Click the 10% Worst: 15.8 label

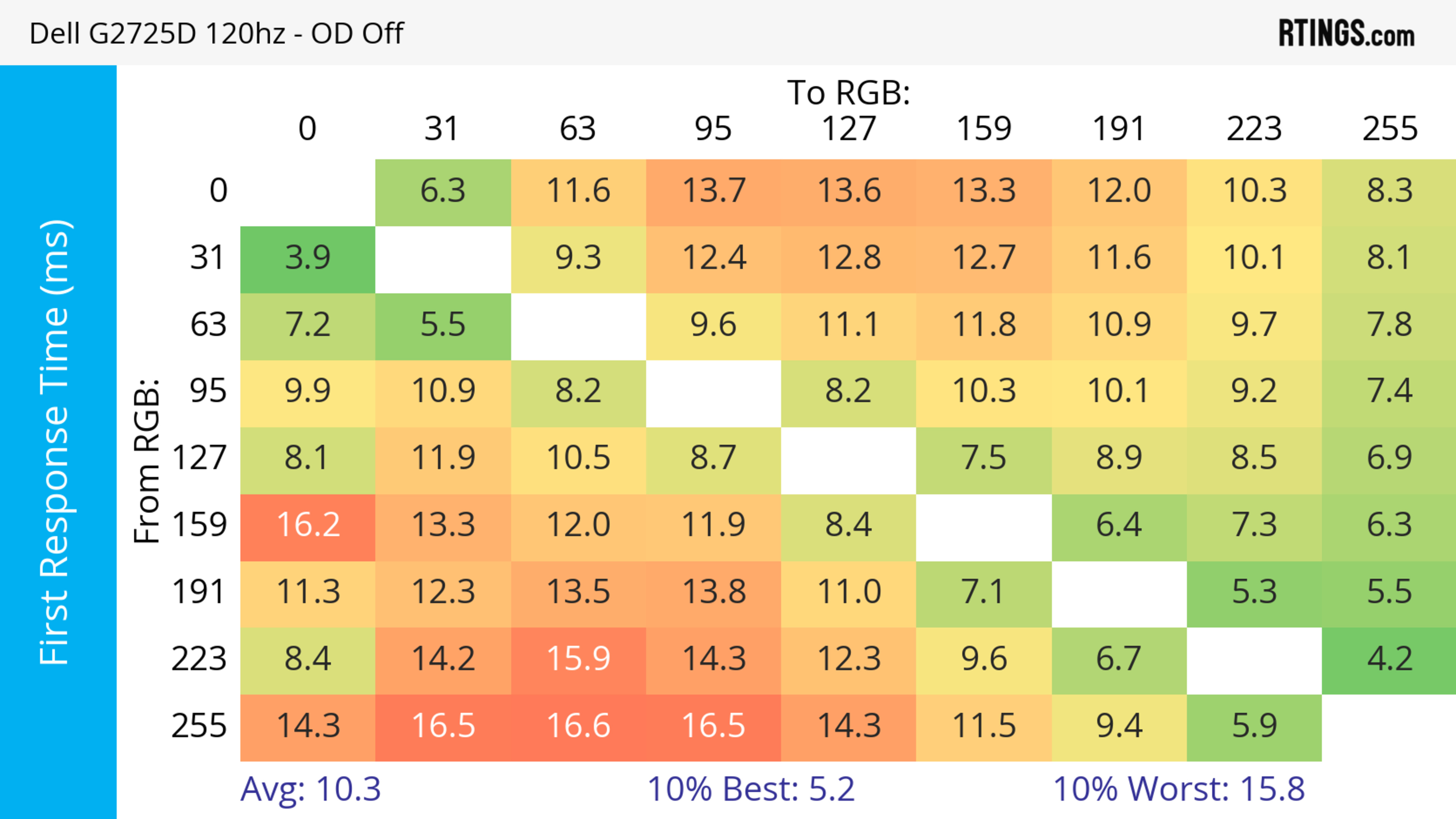pyautogui.click(x=1178, y=789)
